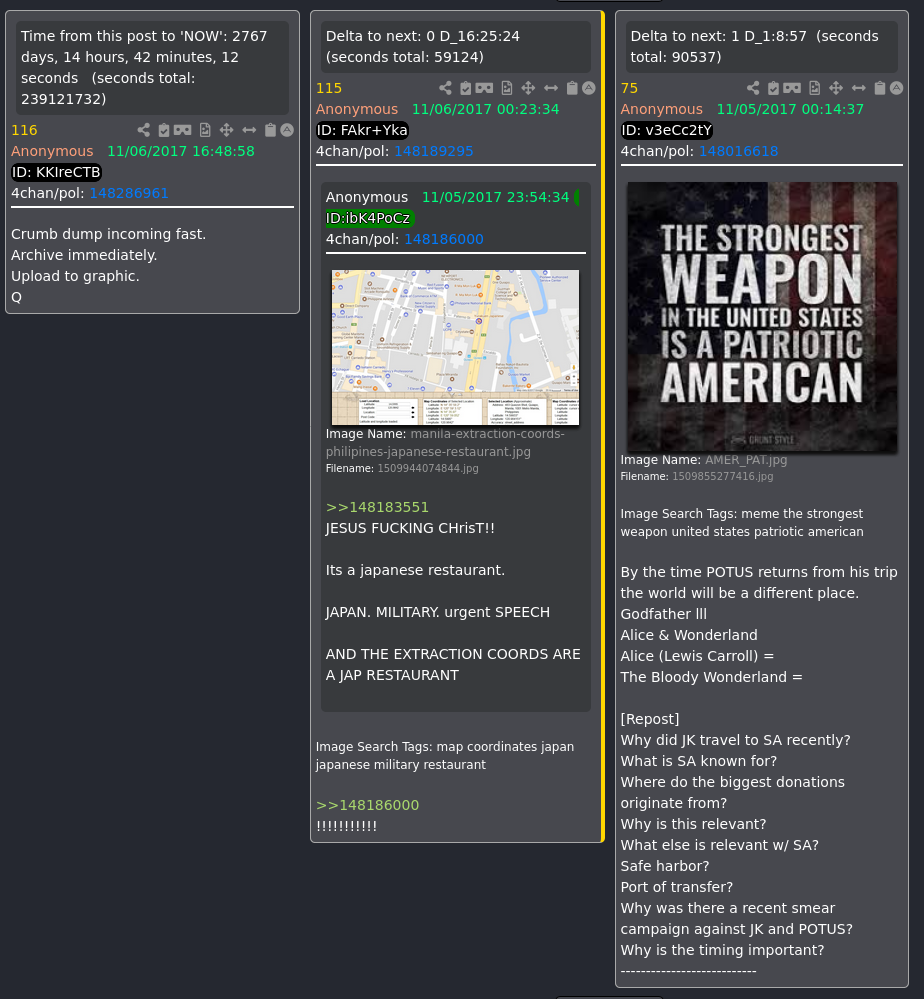Click filename 1509944074844.jpg

pos(428,468)
